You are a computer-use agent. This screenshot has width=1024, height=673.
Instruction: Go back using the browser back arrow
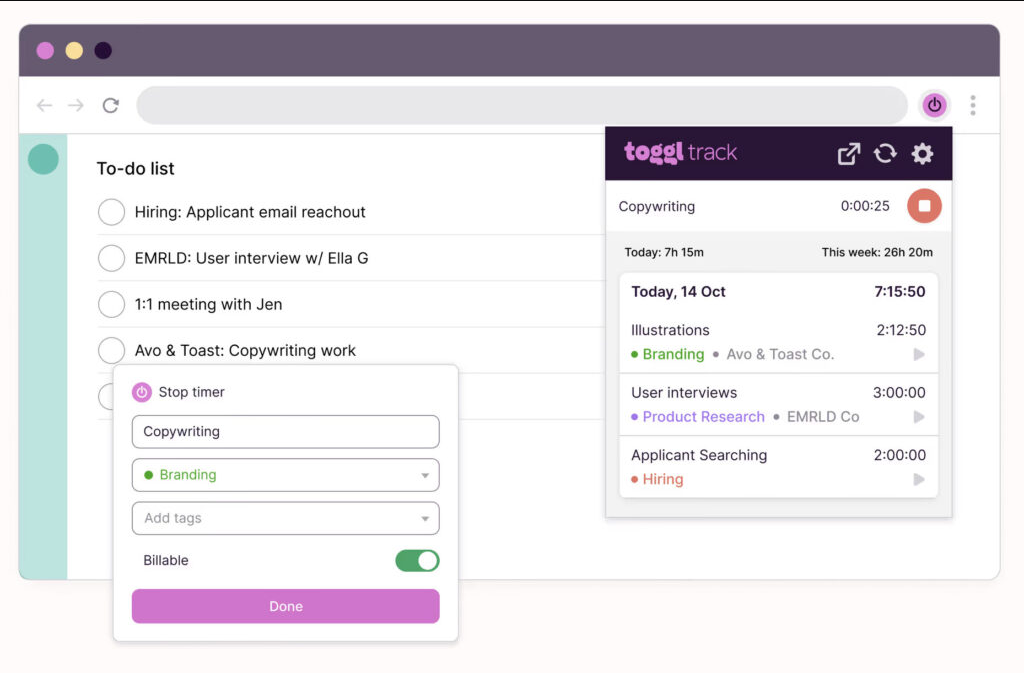44,105
